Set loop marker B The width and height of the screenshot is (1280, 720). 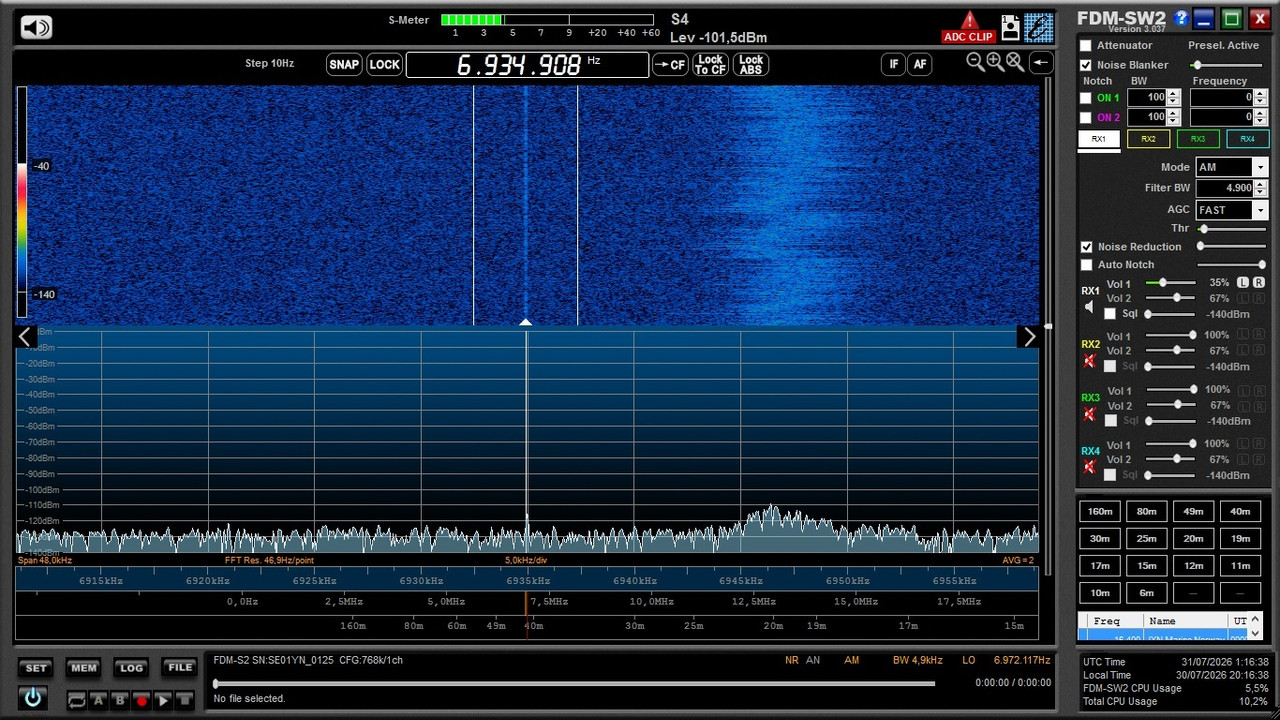coord(120,700)
